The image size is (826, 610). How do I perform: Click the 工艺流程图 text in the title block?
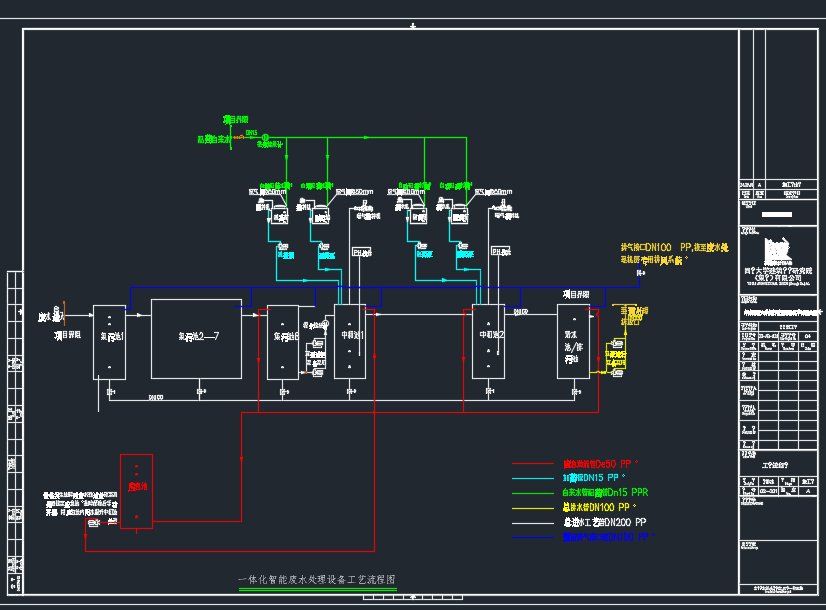pyautogui.click(x=775, y=466)
